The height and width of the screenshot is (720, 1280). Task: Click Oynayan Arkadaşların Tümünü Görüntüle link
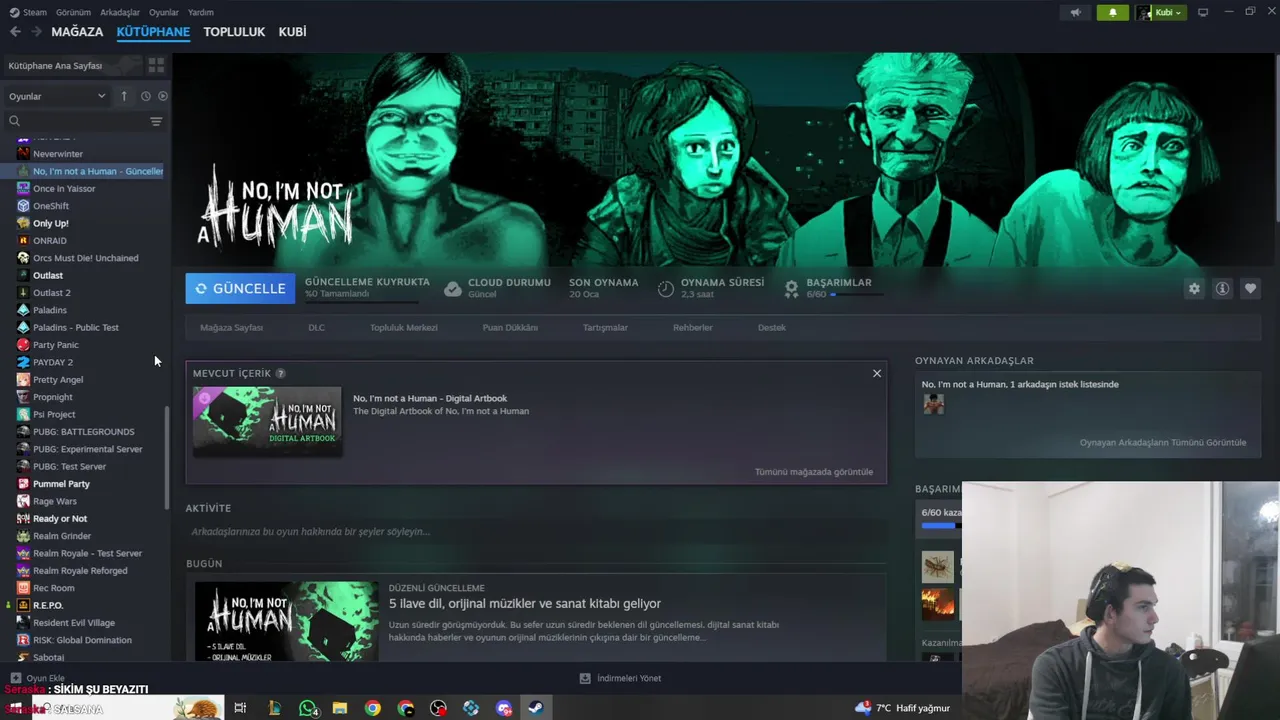pyautogui.click(x=1163, y=442)
